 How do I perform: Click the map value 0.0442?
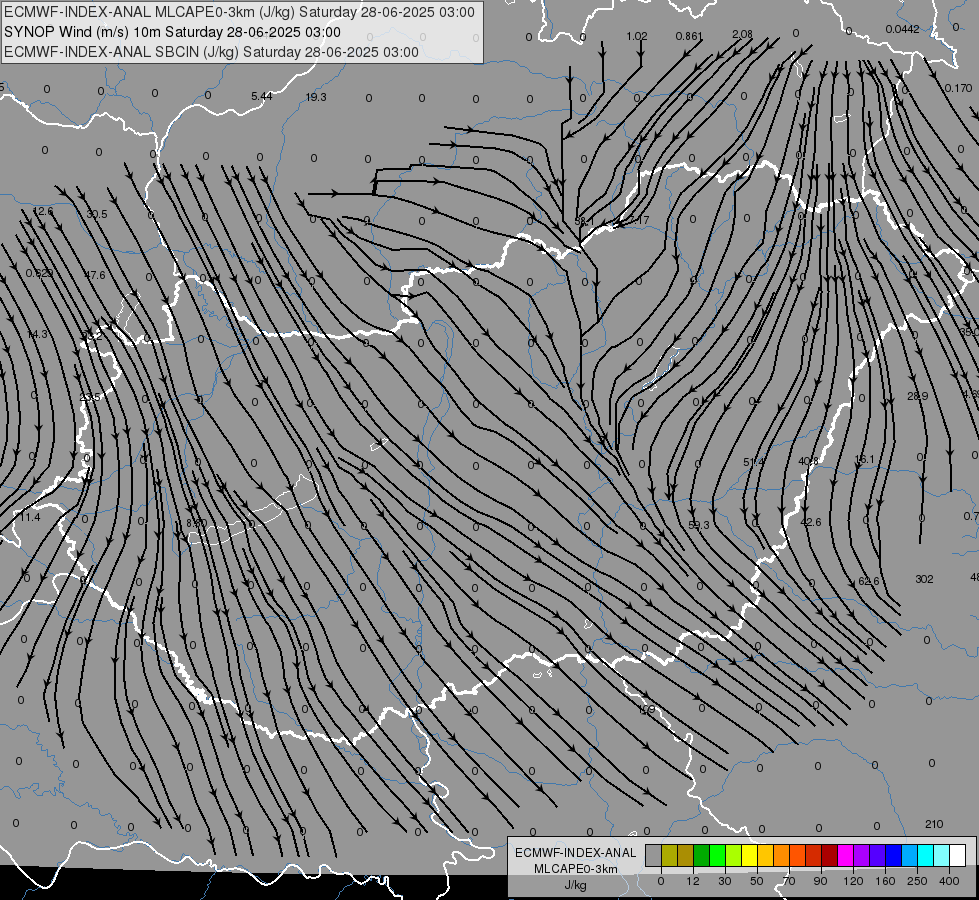(902, 29)
